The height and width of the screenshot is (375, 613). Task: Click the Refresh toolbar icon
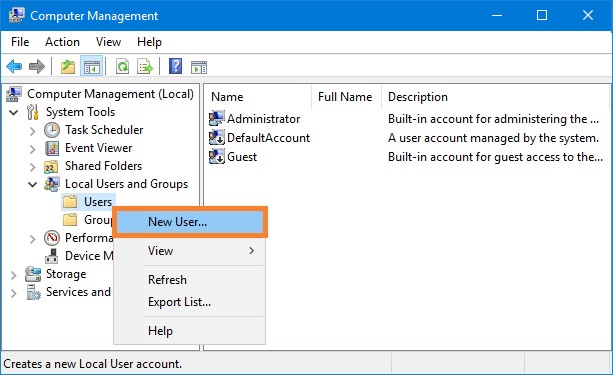point(122,67)
